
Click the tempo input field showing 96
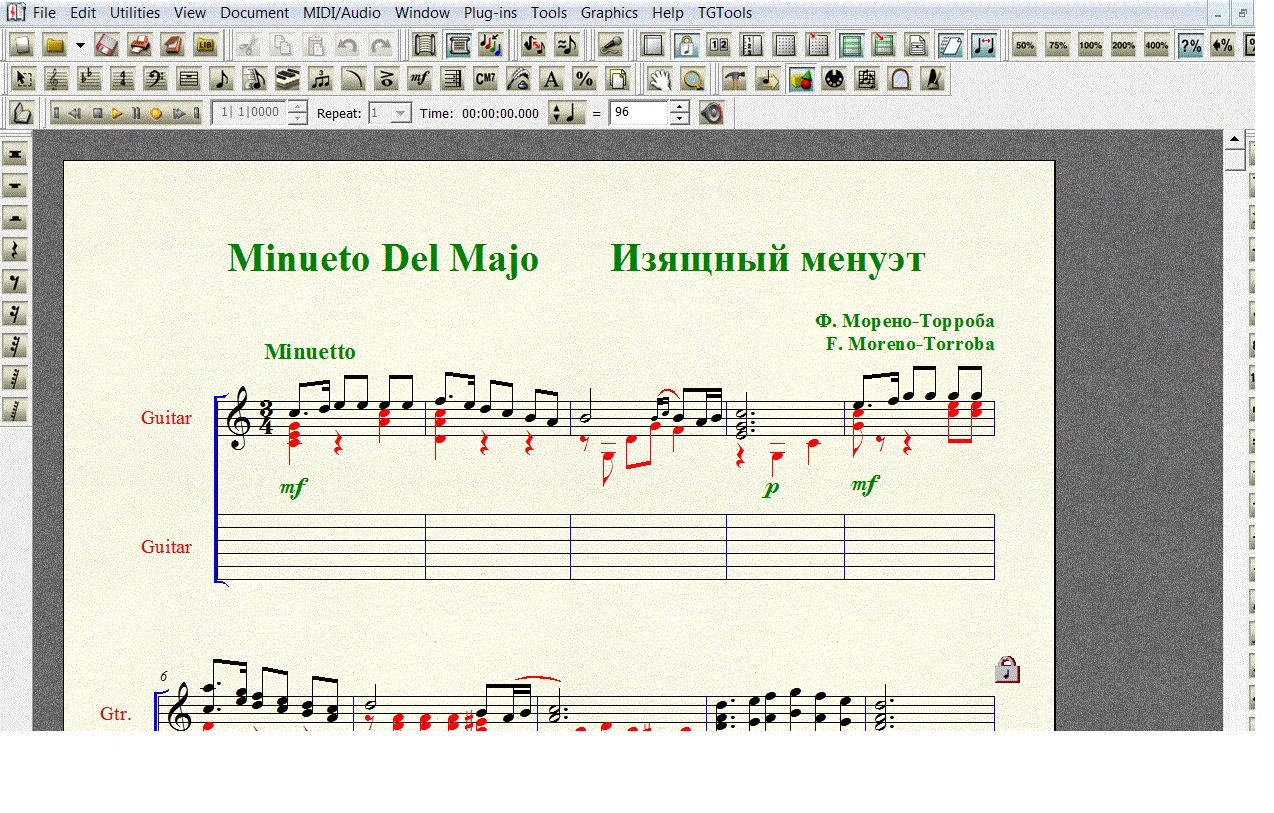pyautogui.click(x=638, y=113)
